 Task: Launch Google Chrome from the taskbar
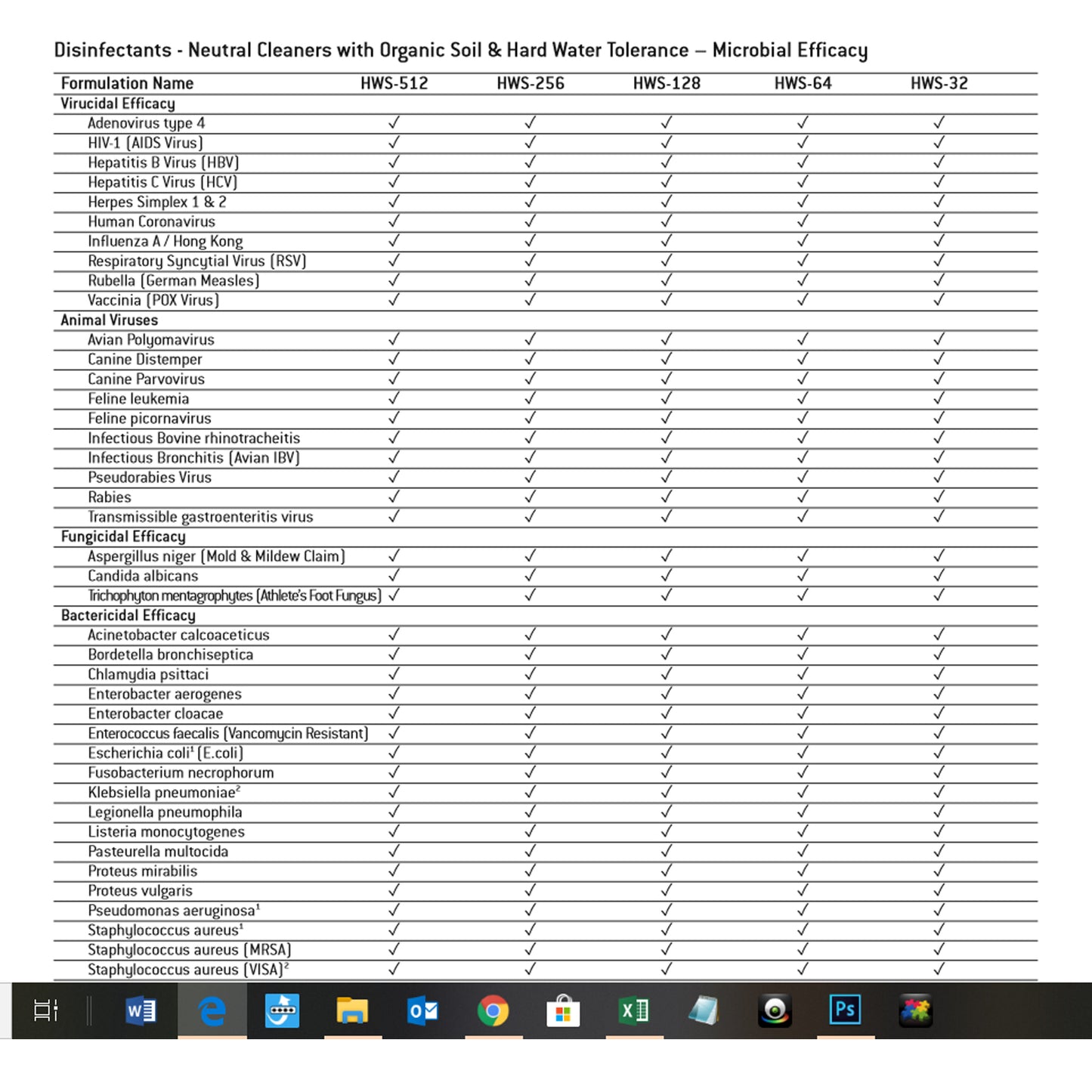tap(493, 1010)
